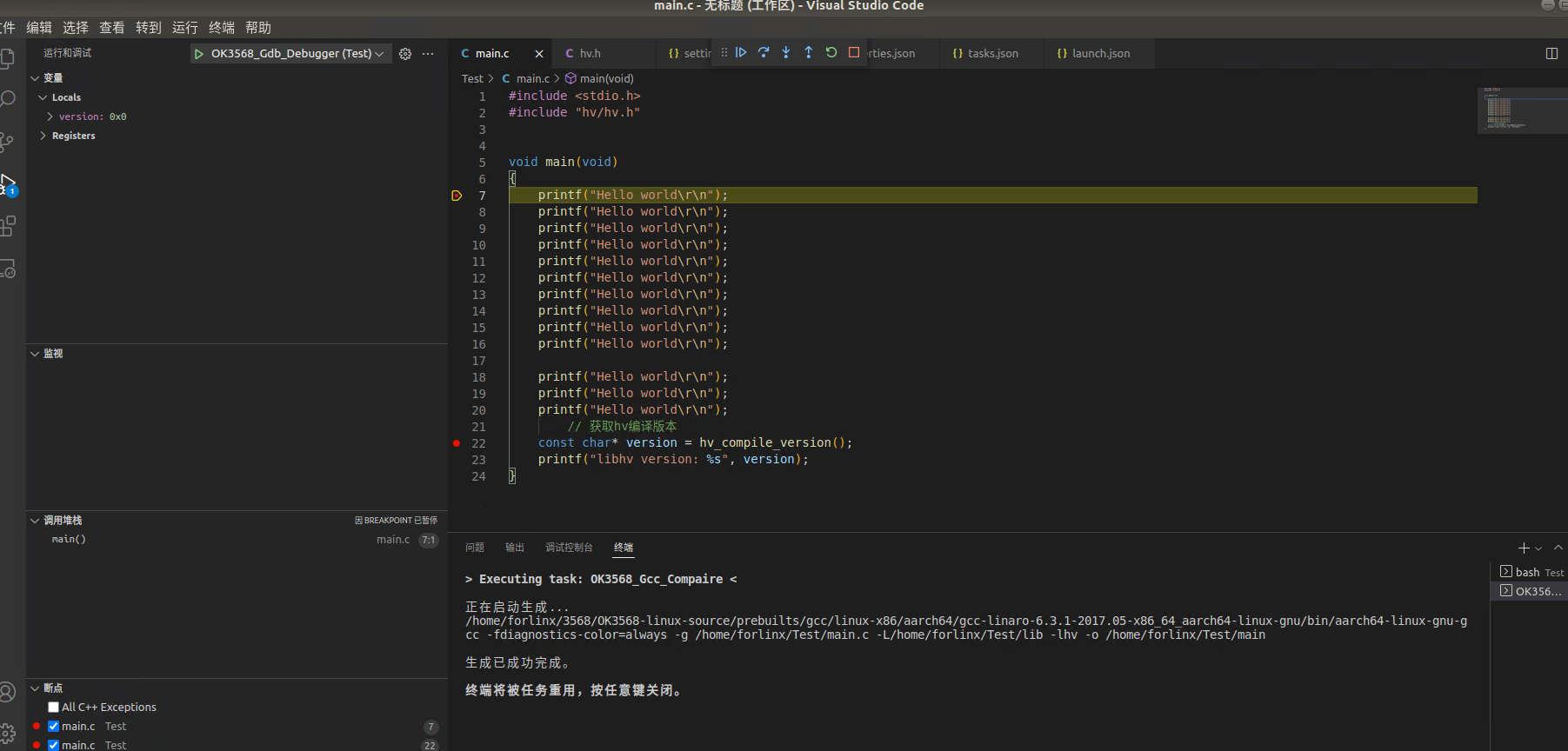Open the 运行 menu
This screenshot has width=1568, height=751.
pos(185,28)
